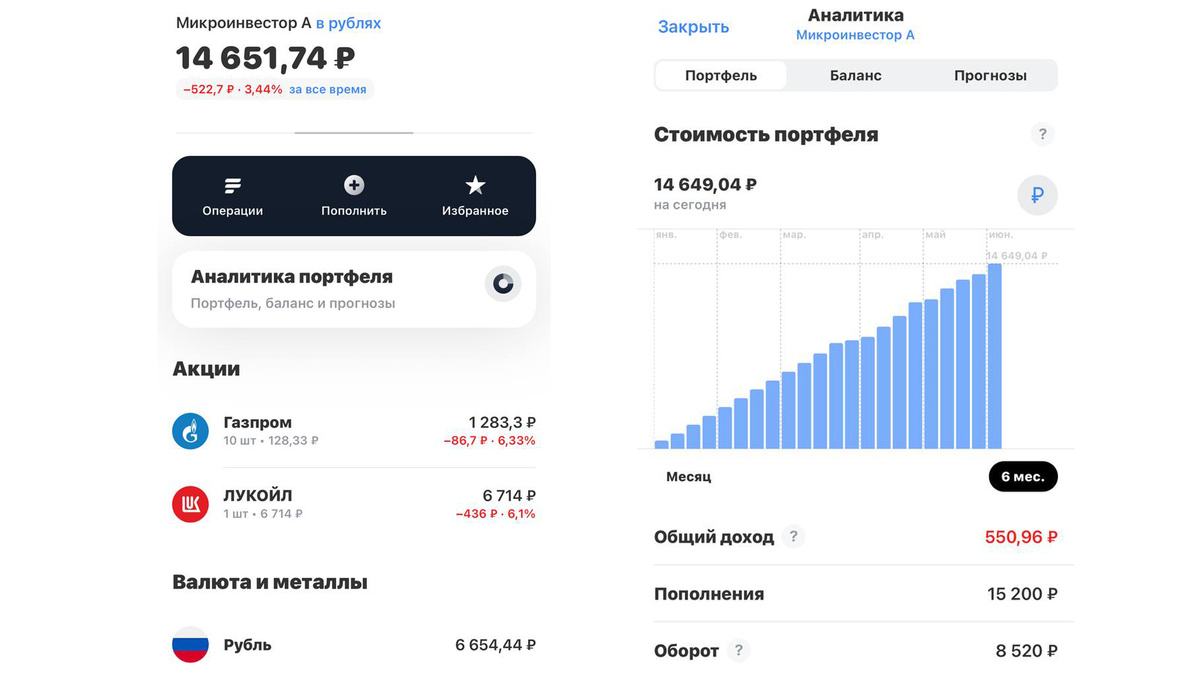
Task: Open help for Стоимость портфеля question mark
Action: click(x=1042, y=133)
